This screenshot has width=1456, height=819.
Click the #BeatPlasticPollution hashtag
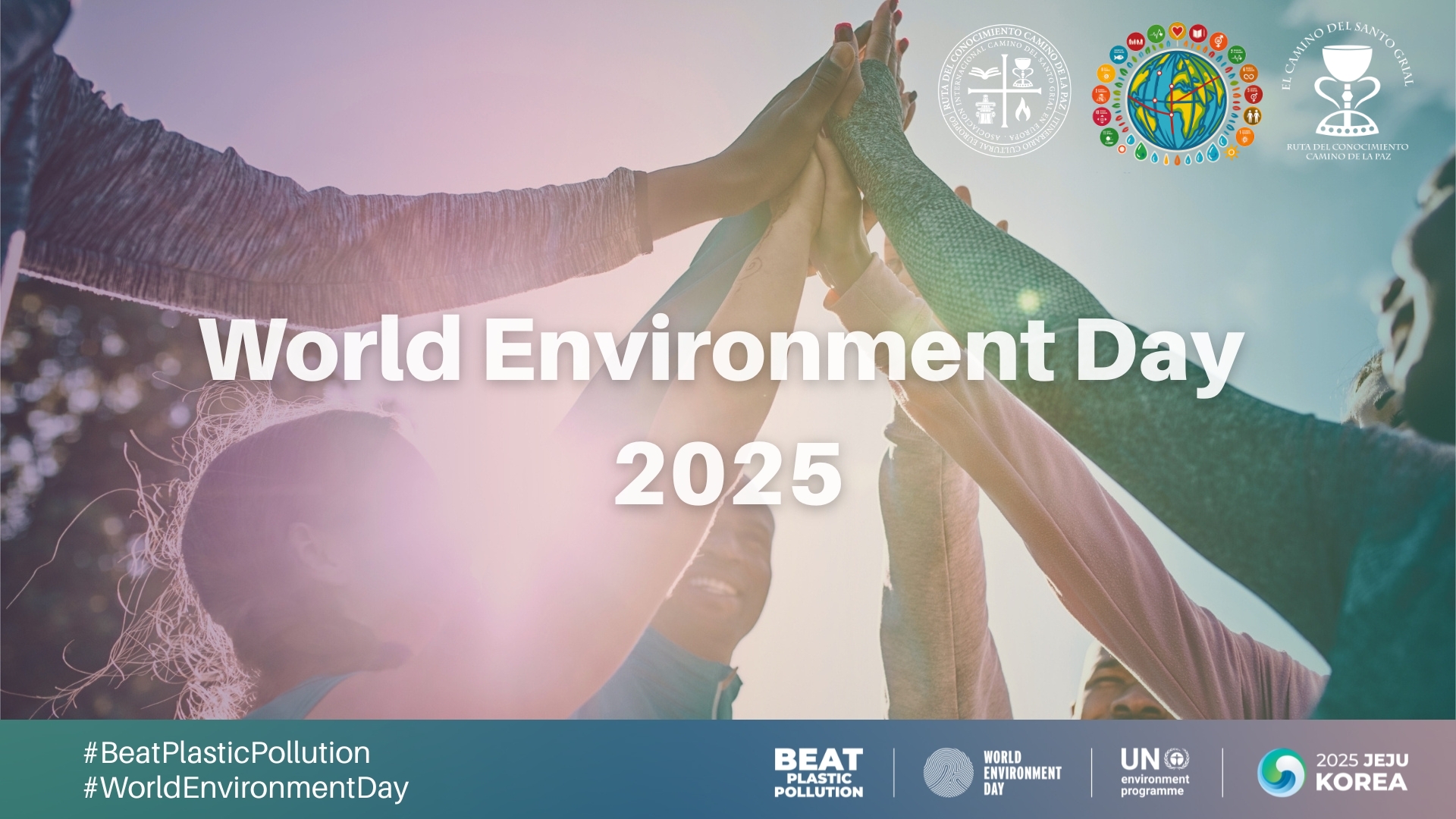(x=227, y=753)
